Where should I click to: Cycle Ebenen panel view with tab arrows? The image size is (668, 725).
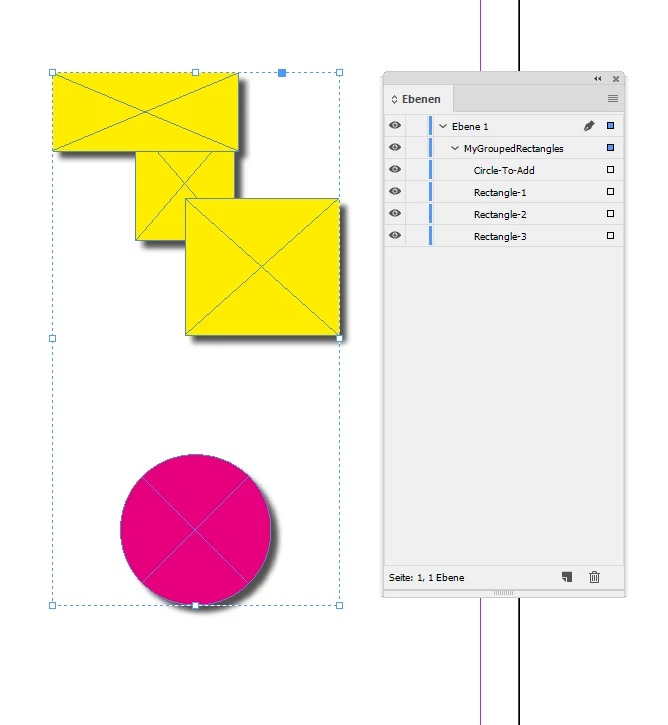(394, 99)
